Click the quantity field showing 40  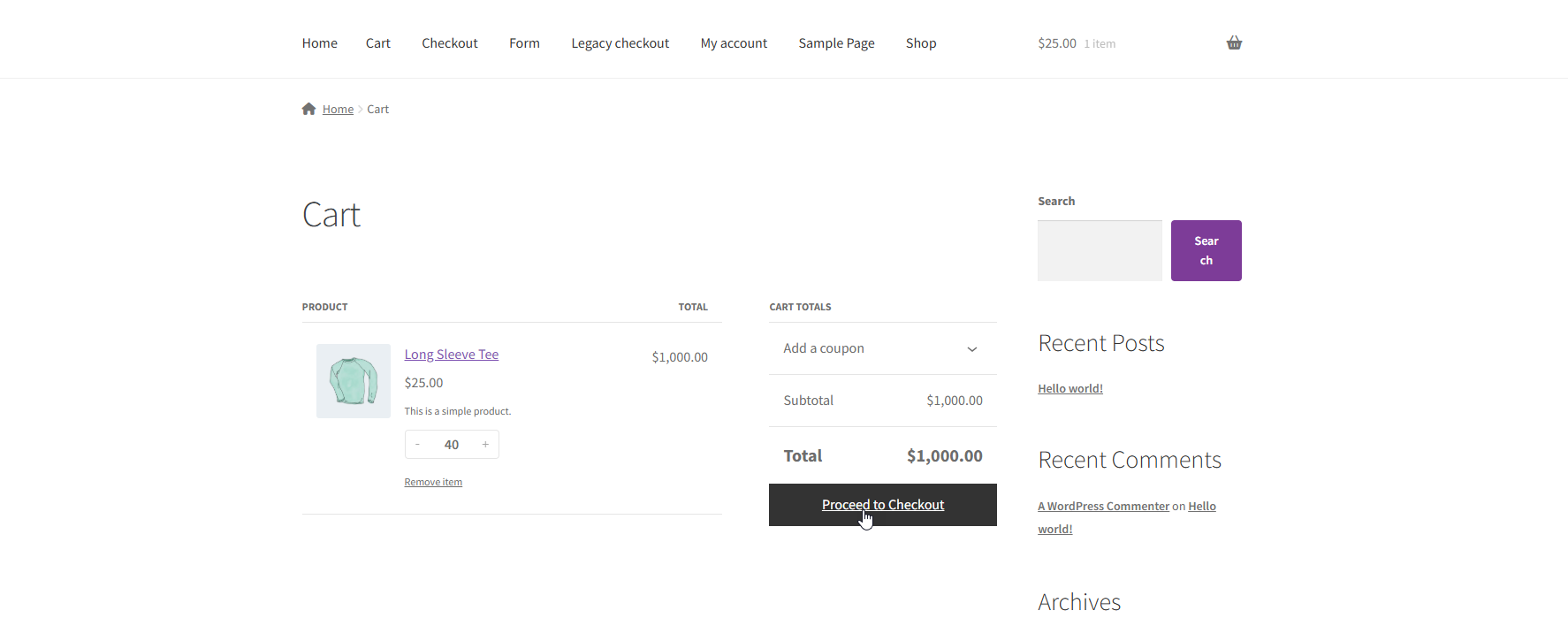[452, 445]
